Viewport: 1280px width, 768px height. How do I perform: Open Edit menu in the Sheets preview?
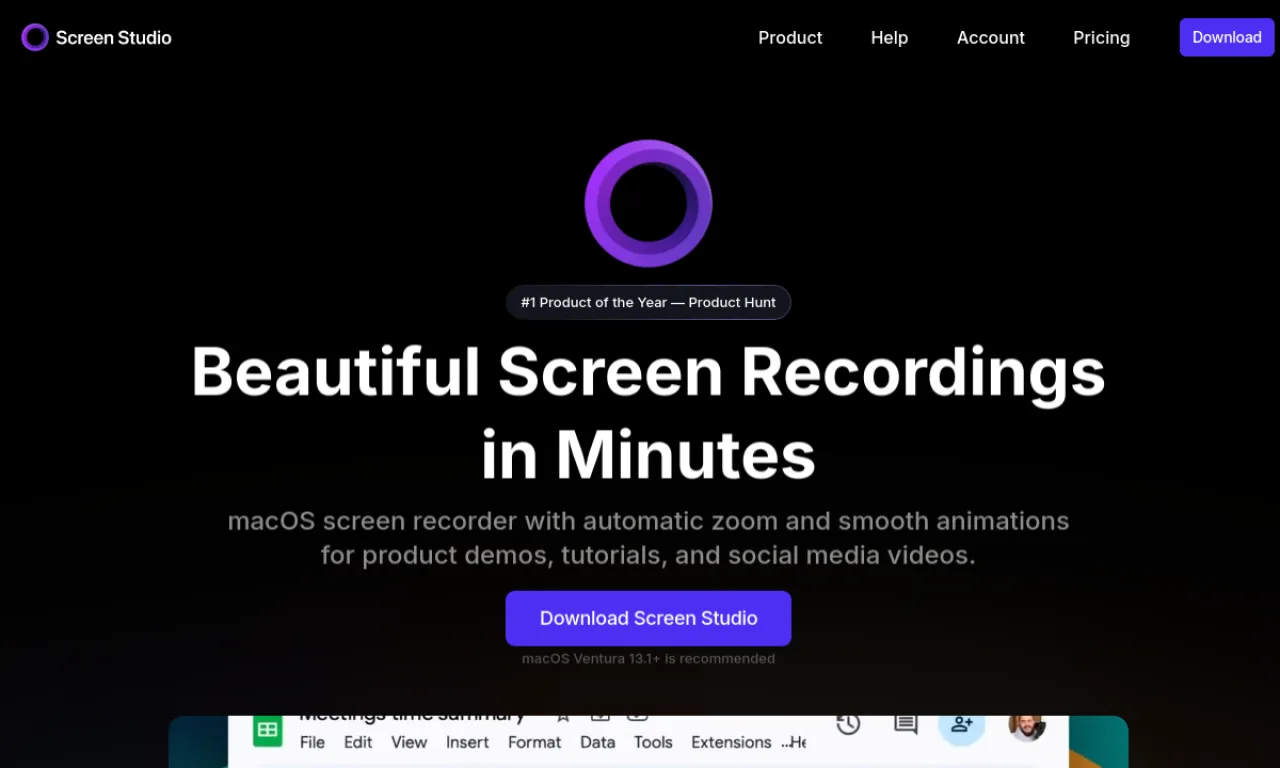click(x=358, y=742)
